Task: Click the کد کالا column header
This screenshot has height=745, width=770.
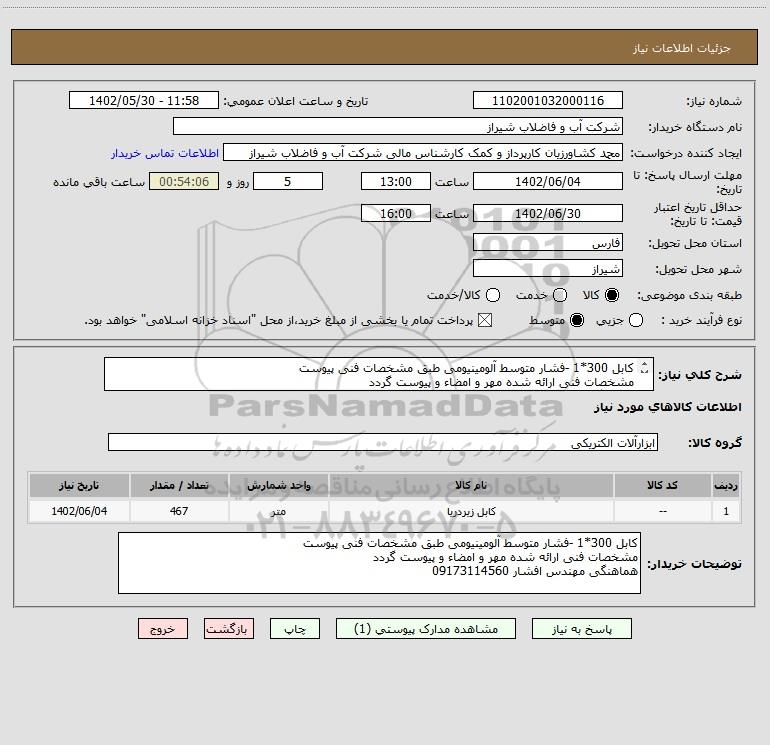Action: click(662, 485)
